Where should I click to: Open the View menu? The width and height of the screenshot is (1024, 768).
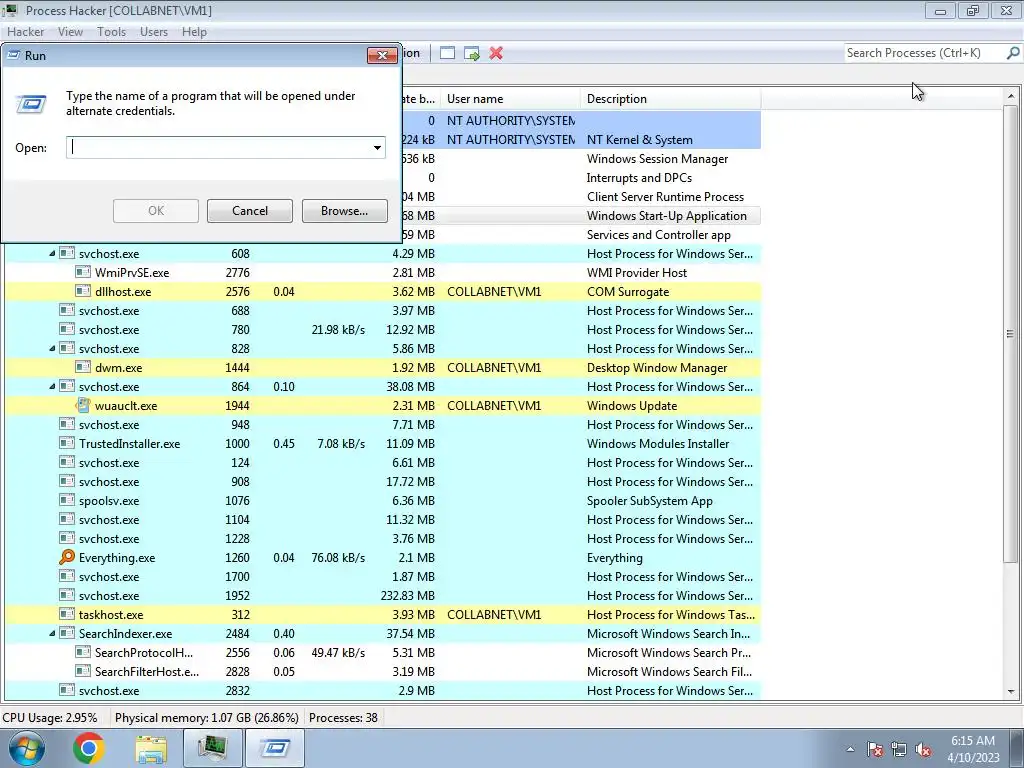click(70, 31)
